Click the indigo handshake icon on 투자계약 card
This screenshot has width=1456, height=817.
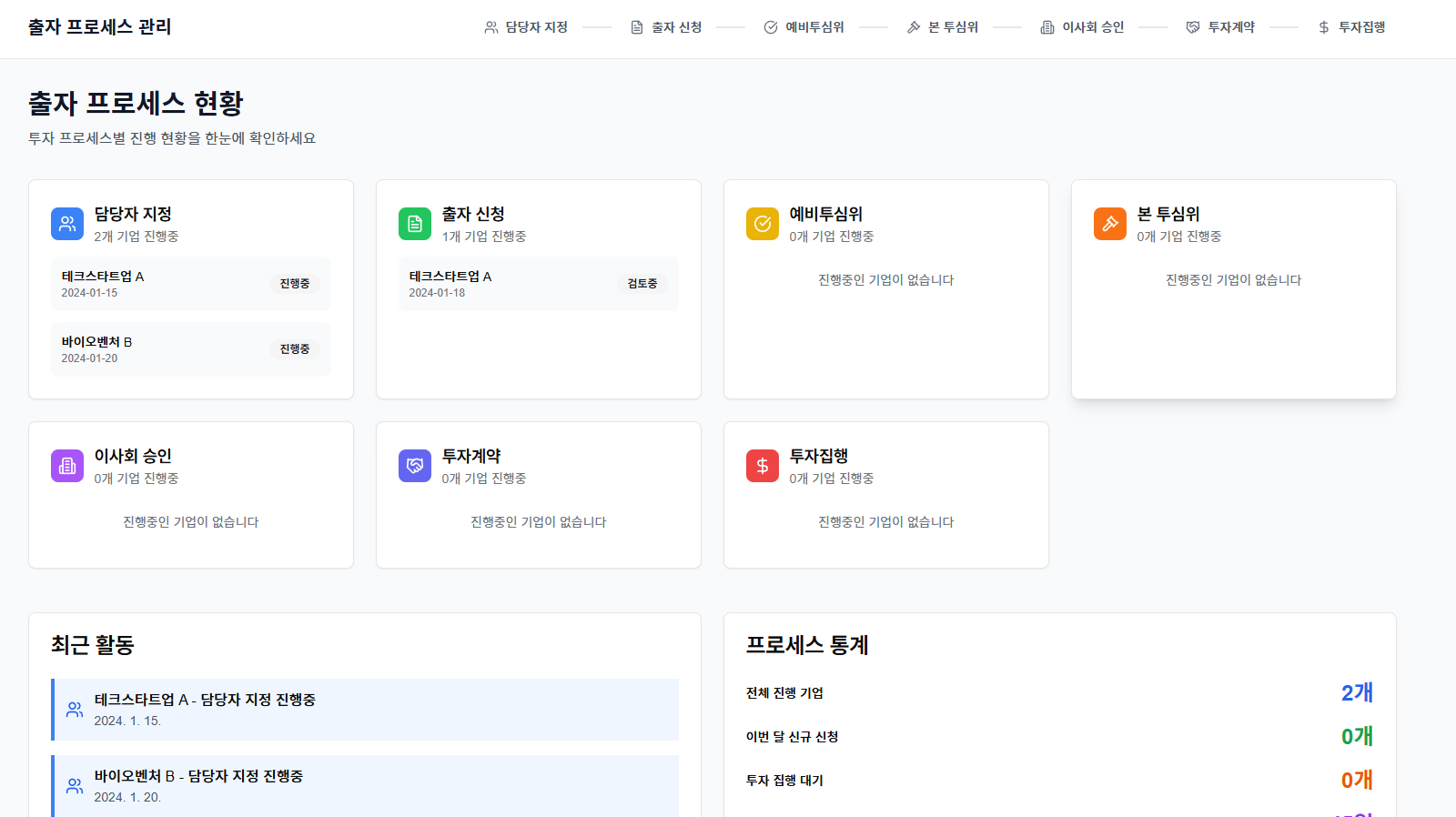pos(415,466)
